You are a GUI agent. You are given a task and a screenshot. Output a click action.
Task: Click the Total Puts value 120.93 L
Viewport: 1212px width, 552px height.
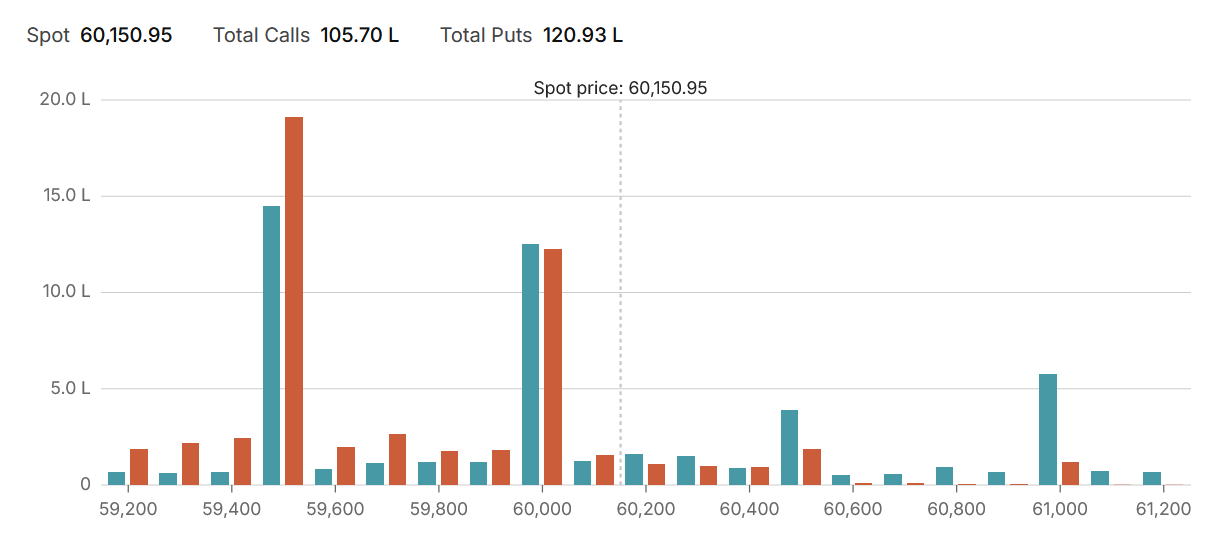[x=582, y=36]
